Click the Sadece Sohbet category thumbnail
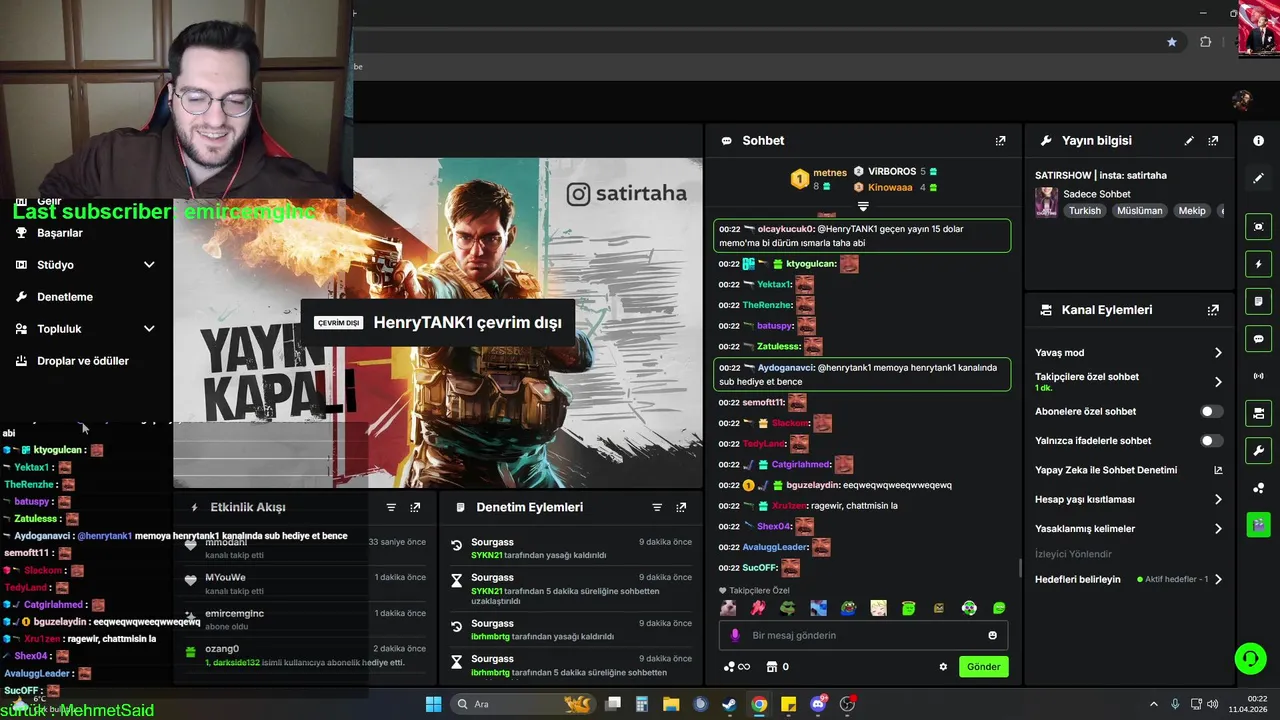Viewport: 1280px width, 720px height. 1046,202
